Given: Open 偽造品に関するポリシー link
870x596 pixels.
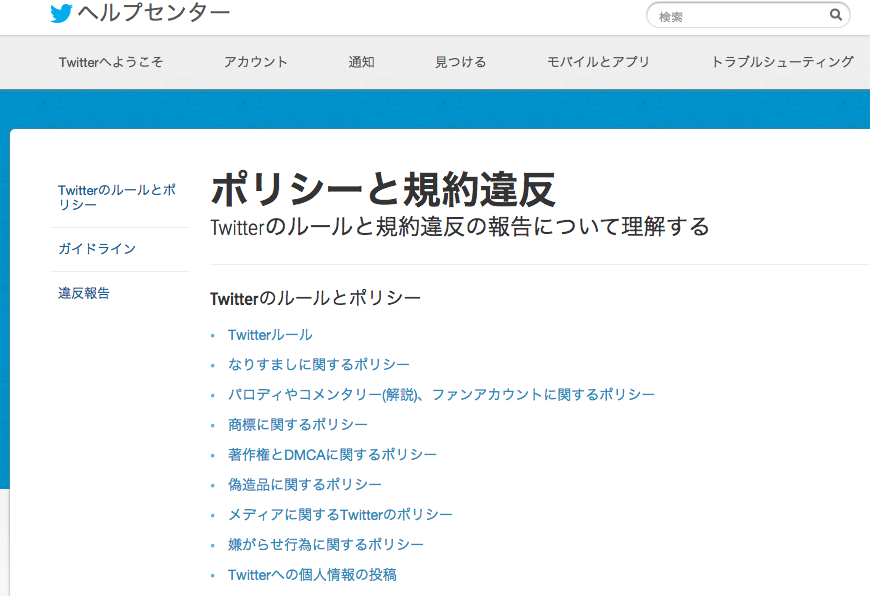Looking at the screenshot, I should tap(305, 484).
